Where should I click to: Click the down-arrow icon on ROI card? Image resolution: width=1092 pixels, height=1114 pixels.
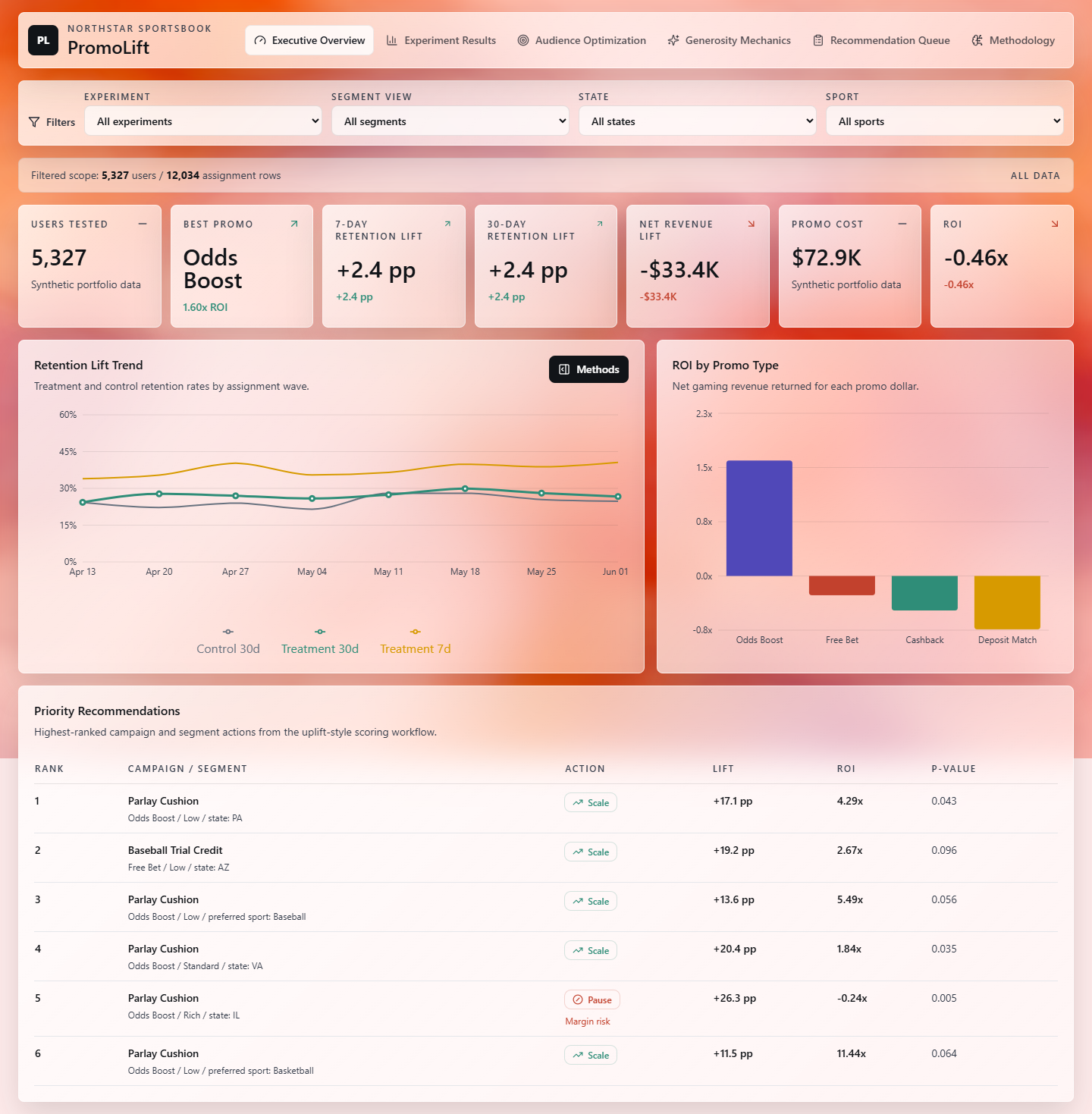point(1055,224)
